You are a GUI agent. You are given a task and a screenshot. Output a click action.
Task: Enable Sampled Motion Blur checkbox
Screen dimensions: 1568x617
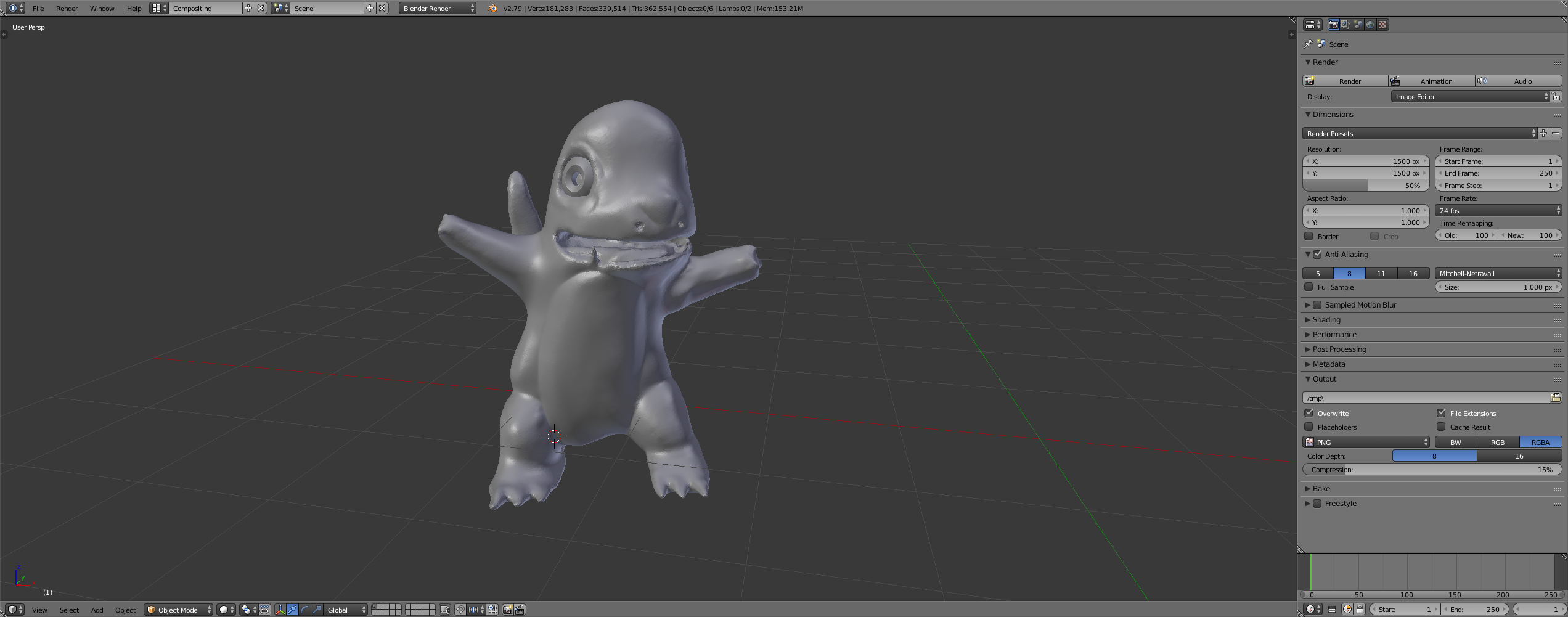coord(1318,305)
